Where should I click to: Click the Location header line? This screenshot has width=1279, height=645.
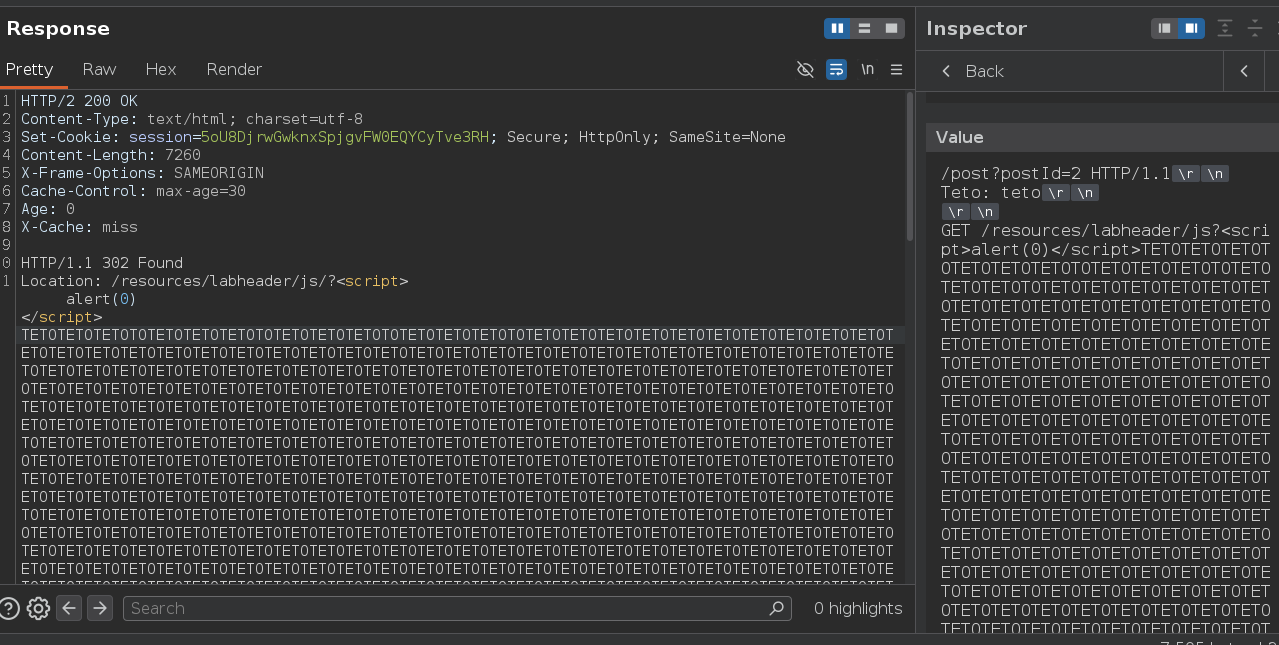pyautogui.click(x=214, y=281)
